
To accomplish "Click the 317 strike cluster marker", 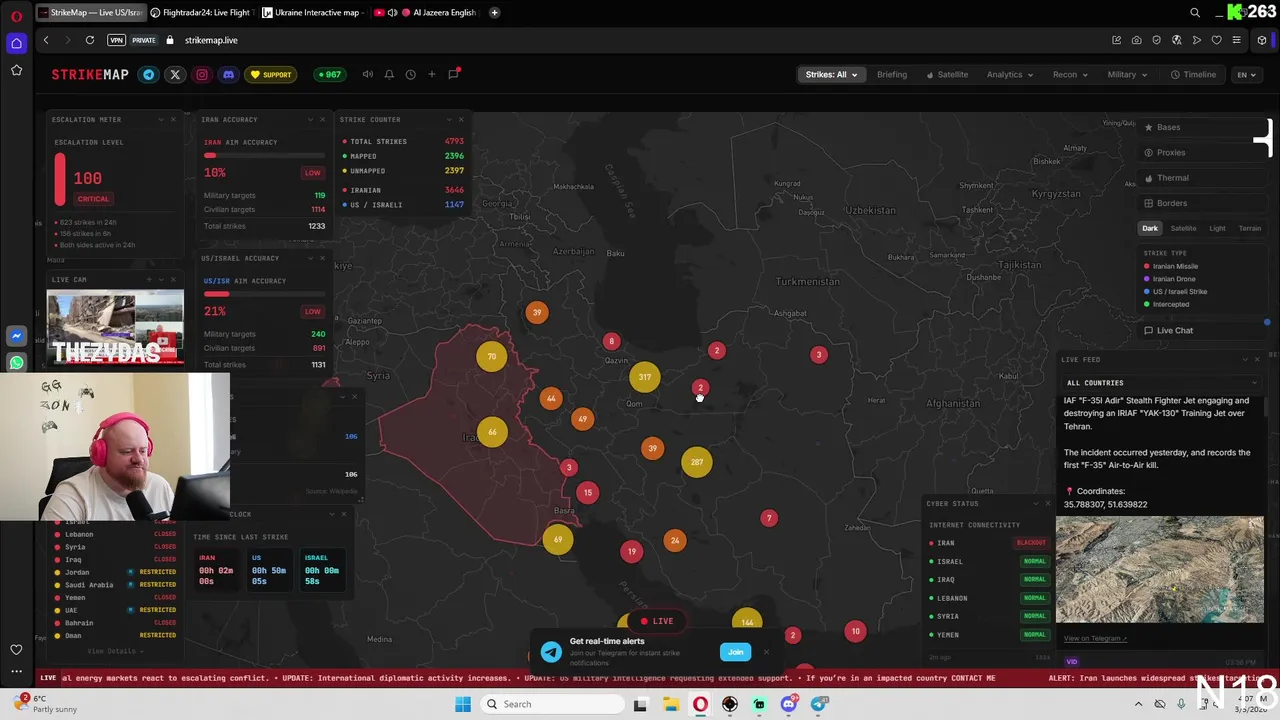I will [x=645, y=377].
